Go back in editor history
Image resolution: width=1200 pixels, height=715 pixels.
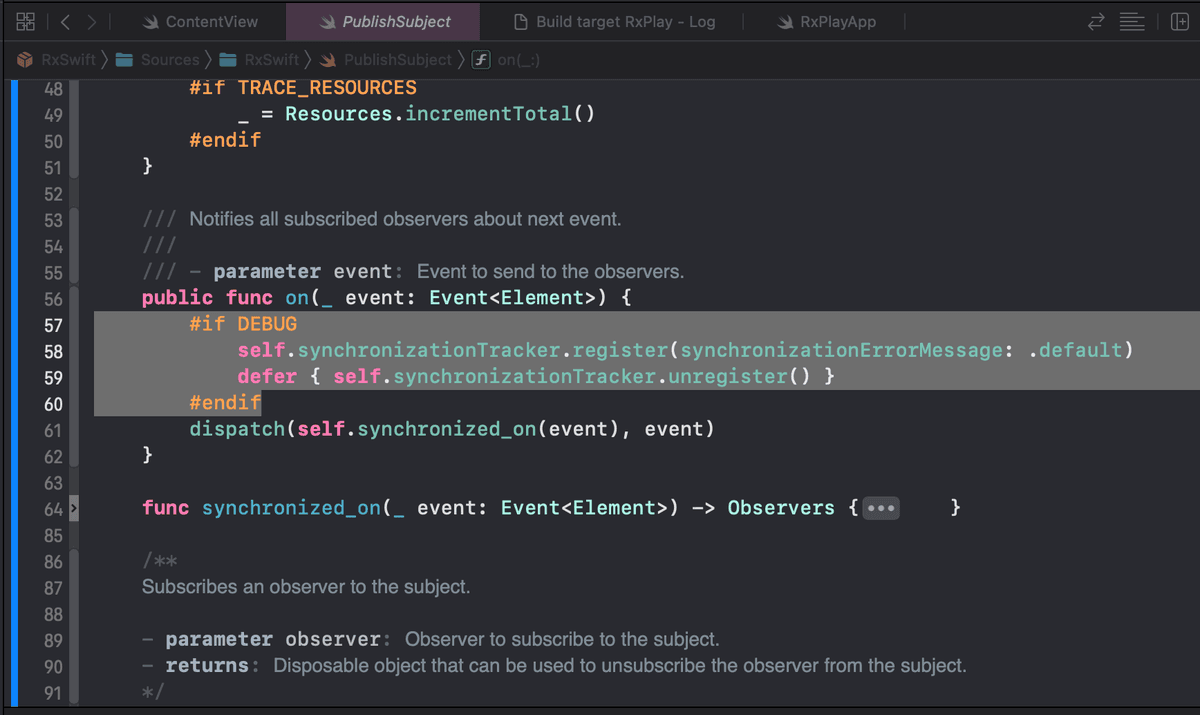65,21
